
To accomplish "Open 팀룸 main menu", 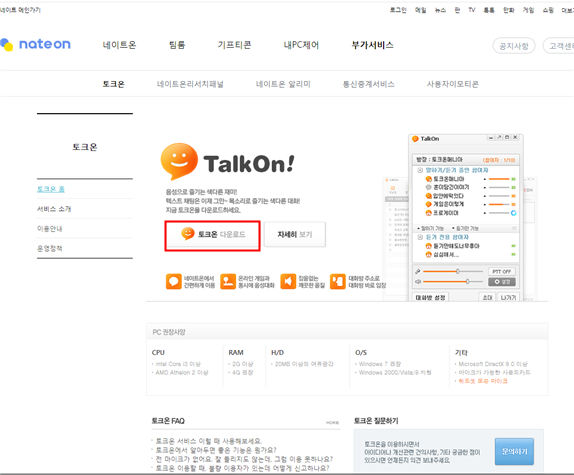I will pos(177,45).
